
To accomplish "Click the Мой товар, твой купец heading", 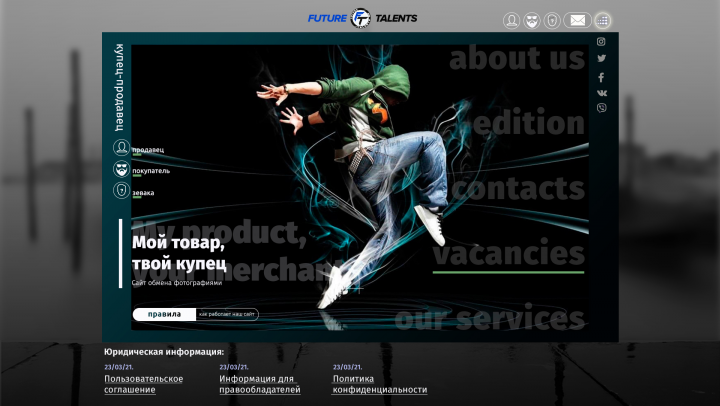I will (x=179, y=253).
